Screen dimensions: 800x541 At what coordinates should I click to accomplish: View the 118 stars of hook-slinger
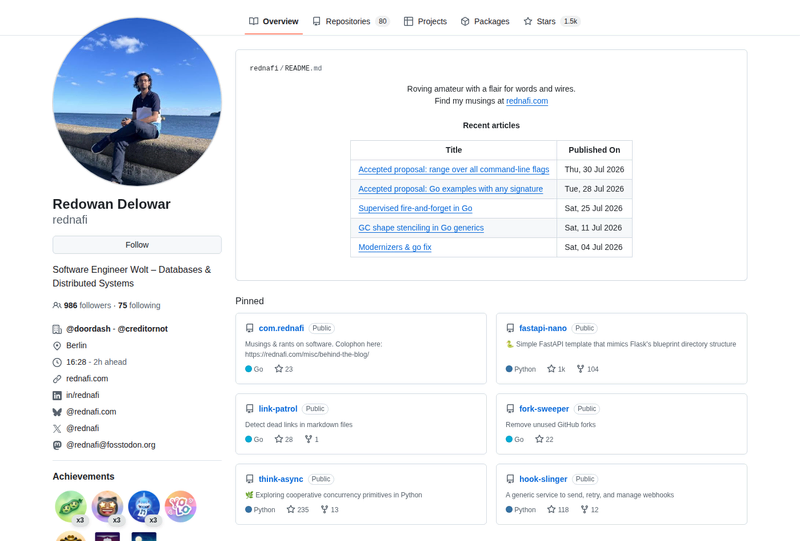click(x=558, y=510)
